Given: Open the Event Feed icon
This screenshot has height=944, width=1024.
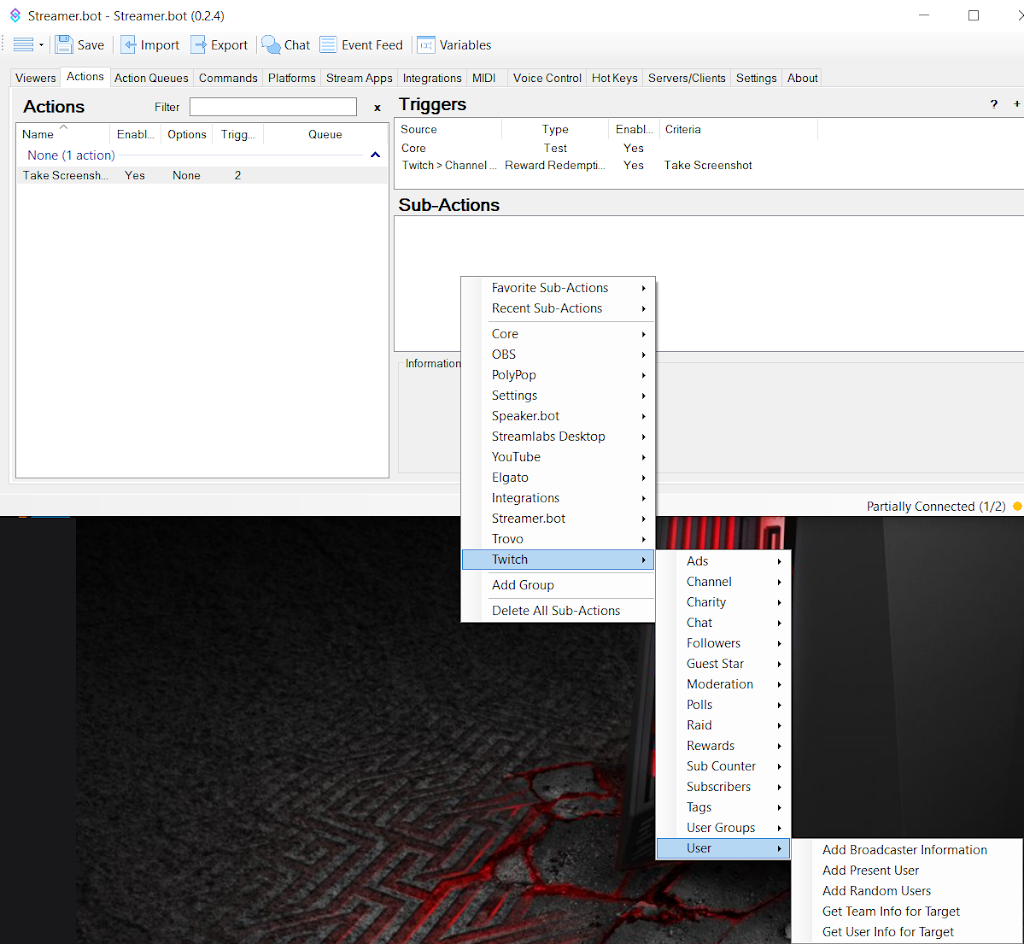Looking at the screenshot, I should [x=328, y=45].
